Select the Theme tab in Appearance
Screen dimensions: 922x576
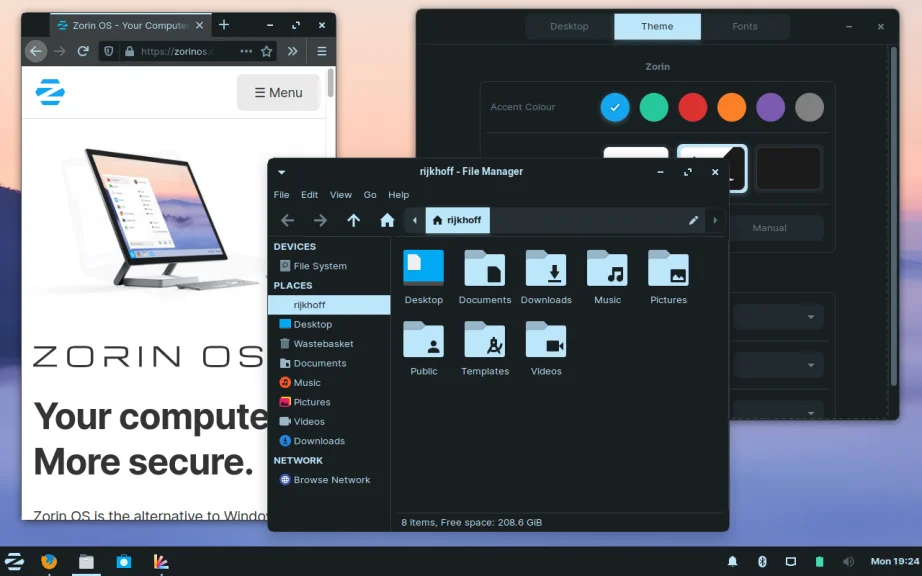pos(657,26)
